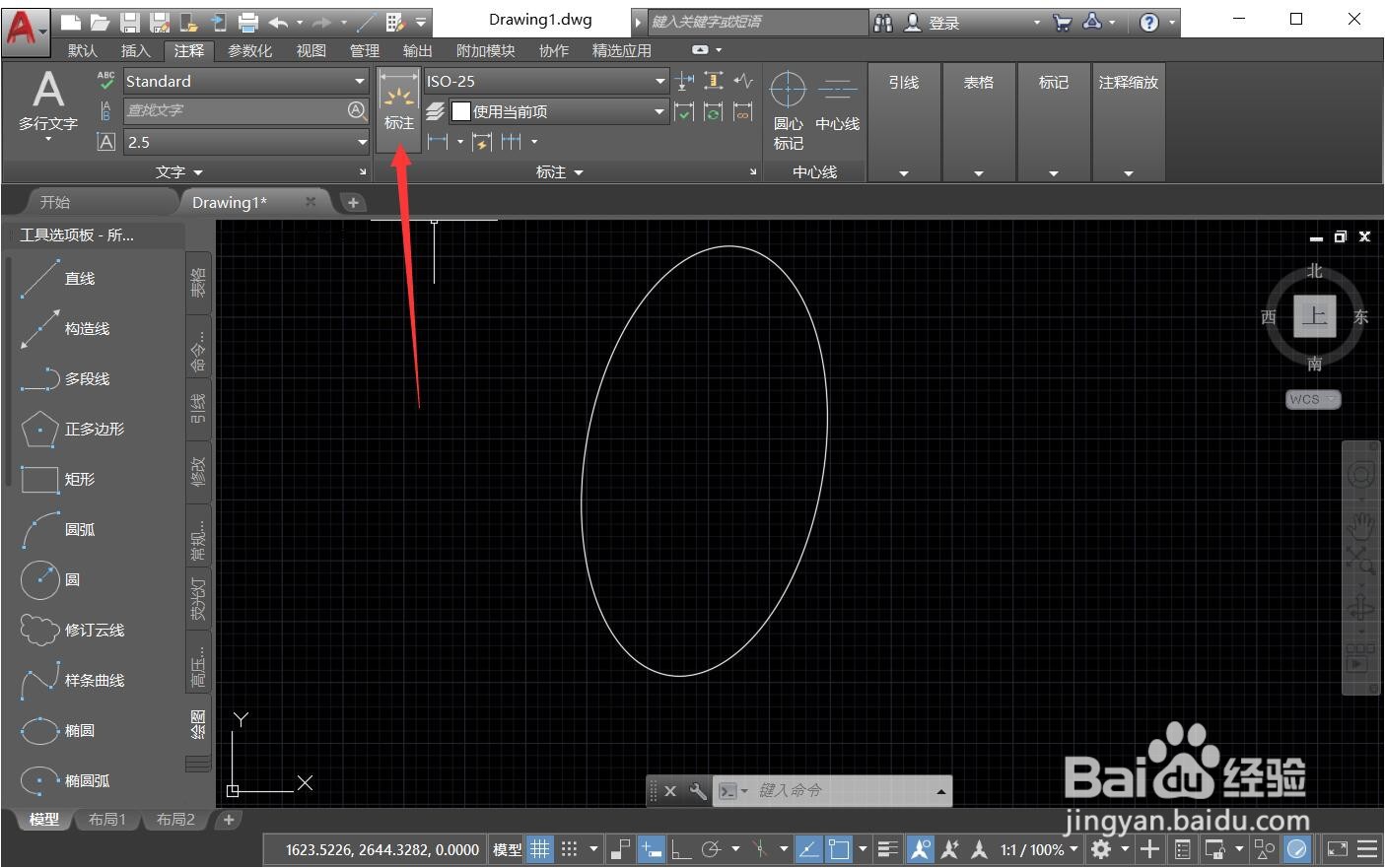Open the ISO-25 dimension style dropdown

point(660,81)
